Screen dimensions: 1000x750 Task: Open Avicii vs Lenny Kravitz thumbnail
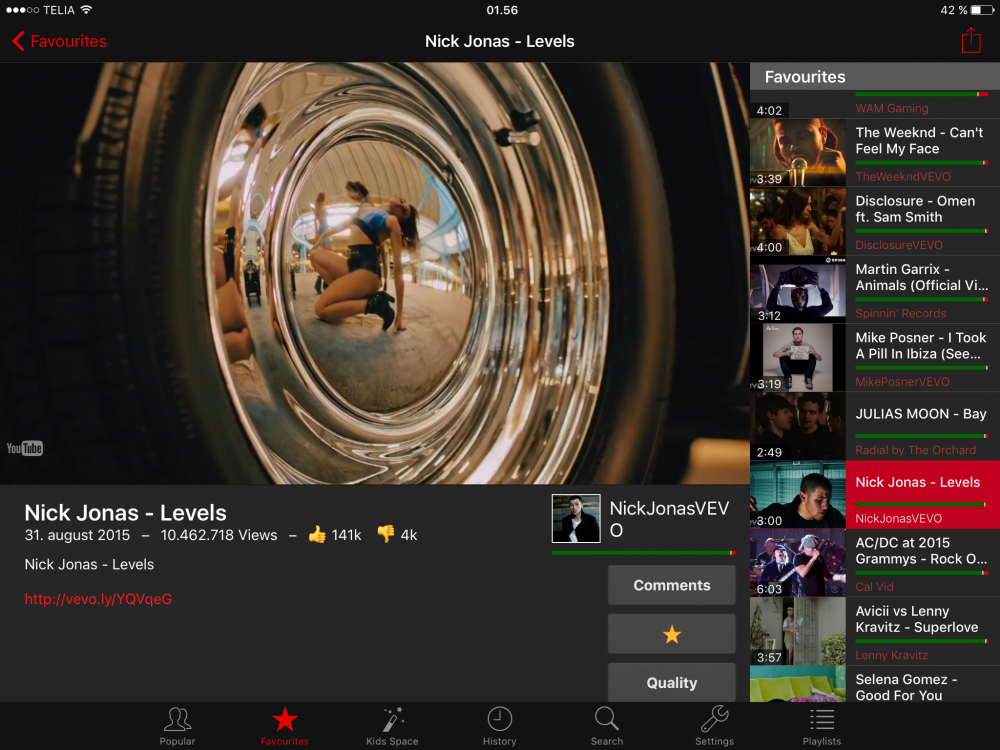point(798,631)
